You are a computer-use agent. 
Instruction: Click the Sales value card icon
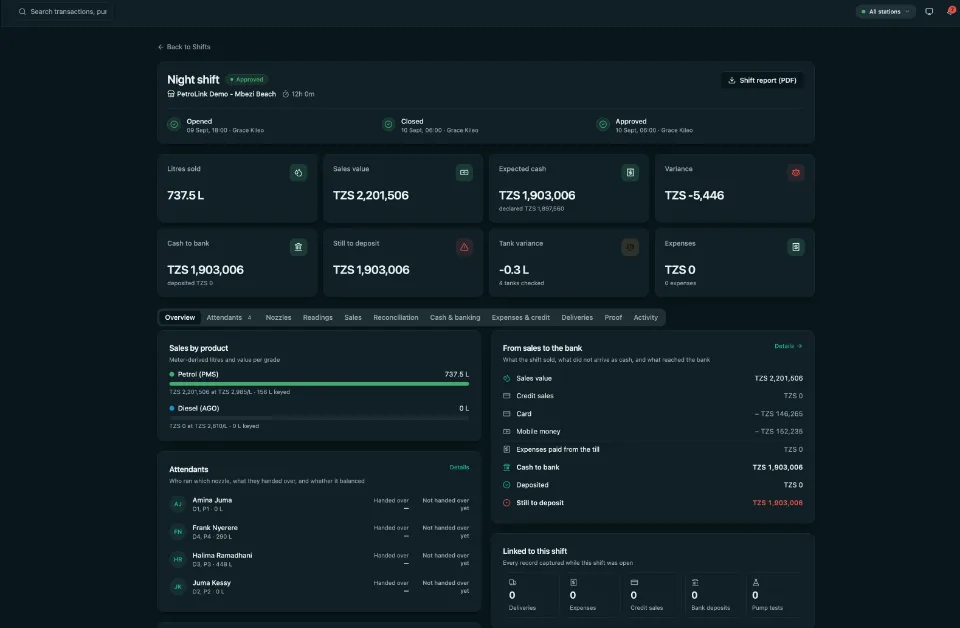point(464,173)
